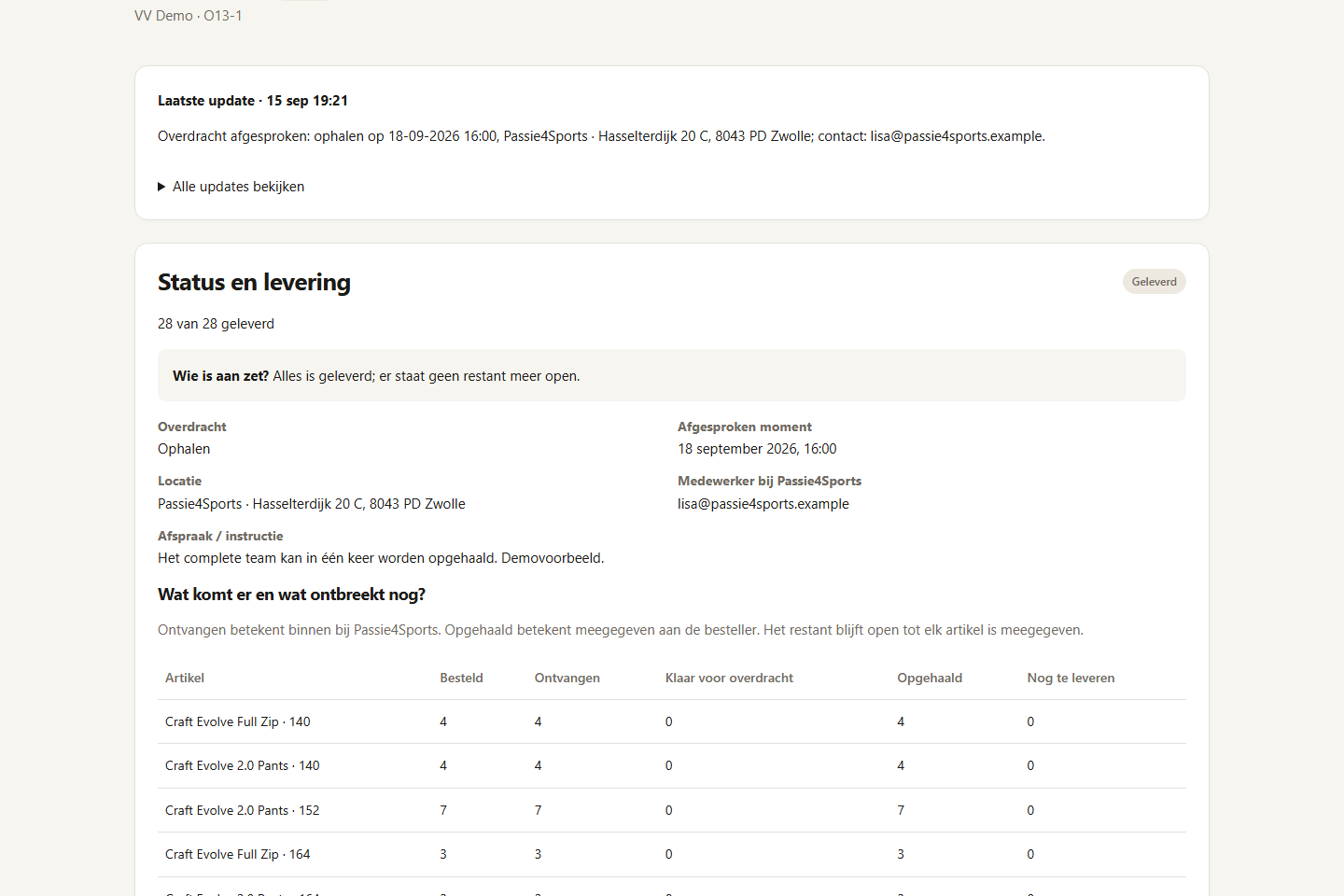The image size is (1344, 896).
Task: Select the 'Craft Evolve 2.0 Pants · 152' row name
Action: point(243,810)
